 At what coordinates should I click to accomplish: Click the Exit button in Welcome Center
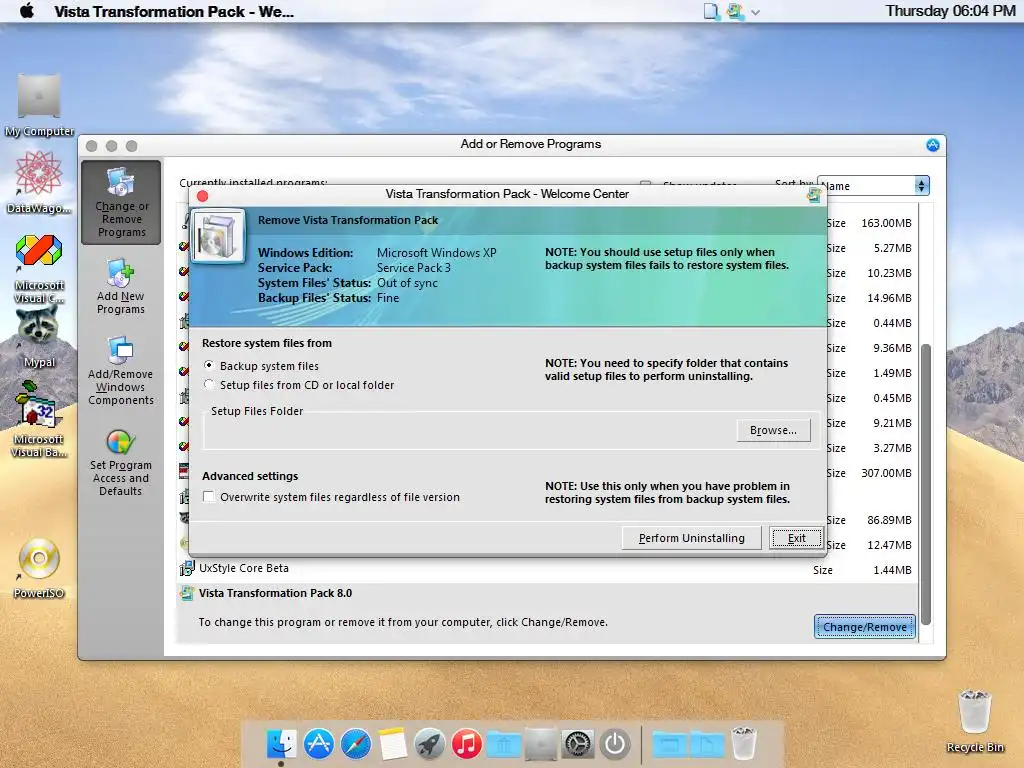pos(796,538)
